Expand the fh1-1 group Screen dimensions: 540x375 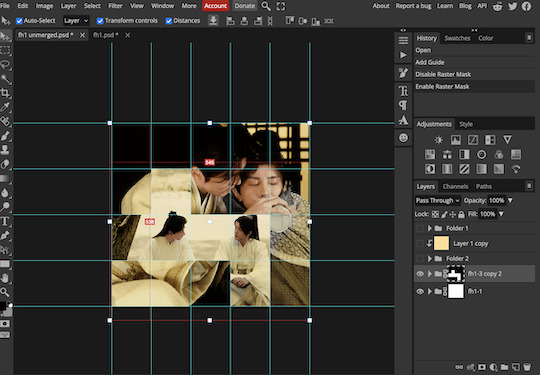coord(430,292)
